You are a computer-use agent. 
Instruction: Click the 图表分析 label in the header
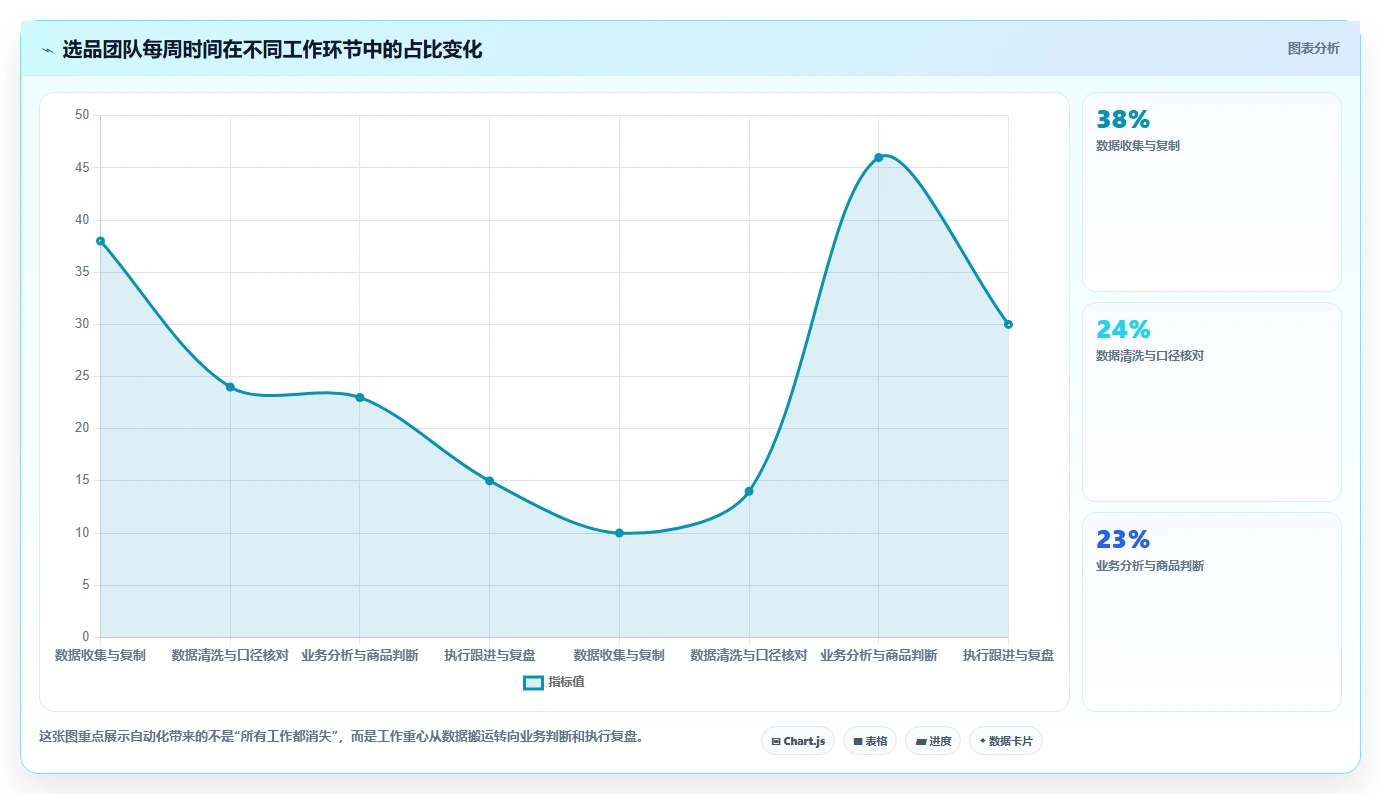click(x=1313, y=48)
